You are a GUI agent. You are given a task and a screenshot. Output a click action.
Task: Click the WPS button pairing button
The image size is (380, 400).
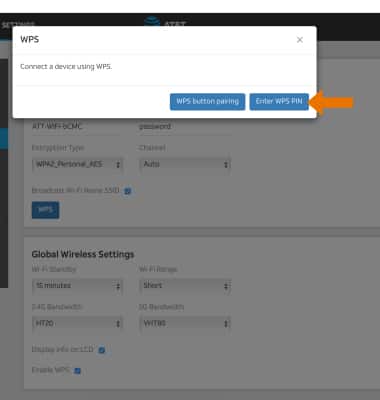[207, 101]
